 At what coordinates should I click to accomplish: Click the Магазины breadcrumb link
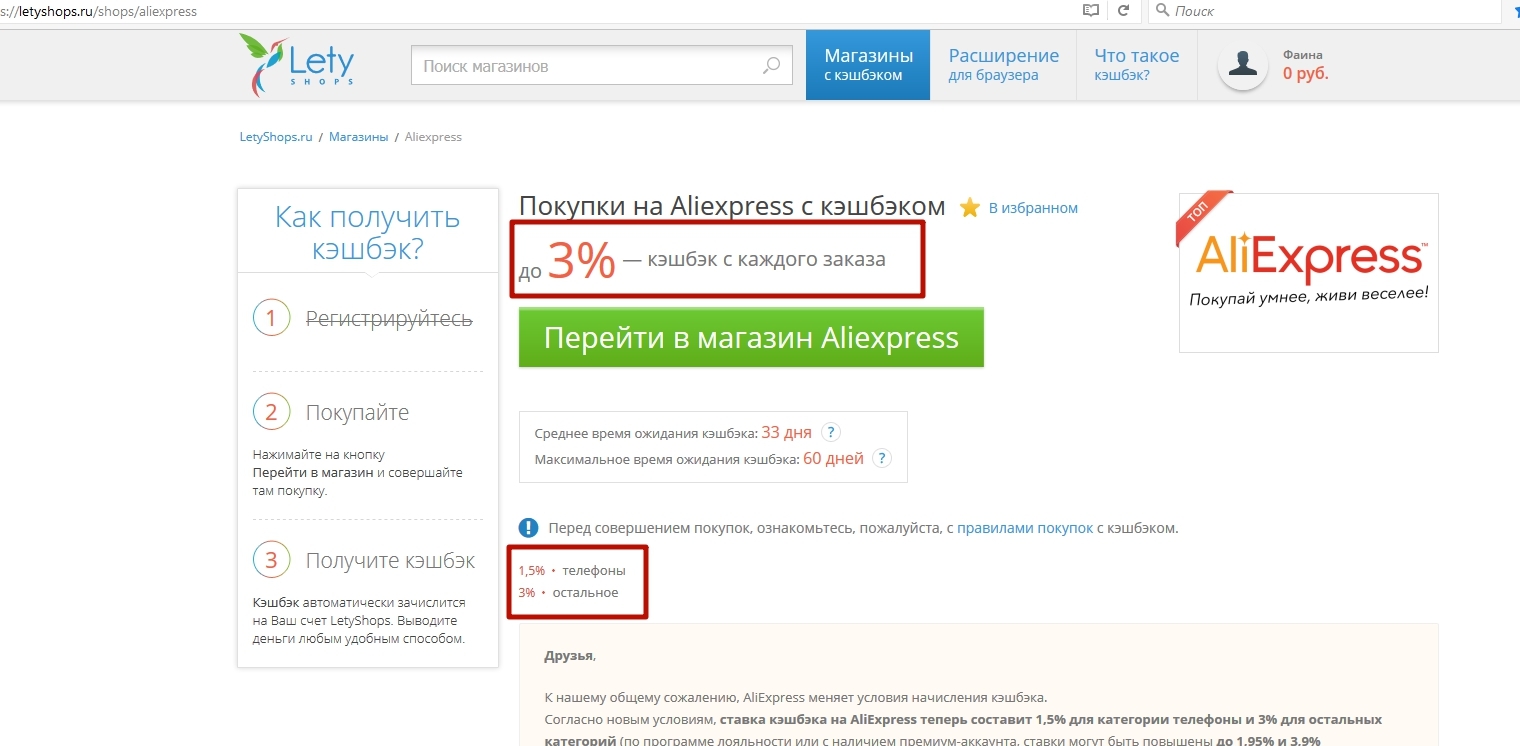[359, 137]
